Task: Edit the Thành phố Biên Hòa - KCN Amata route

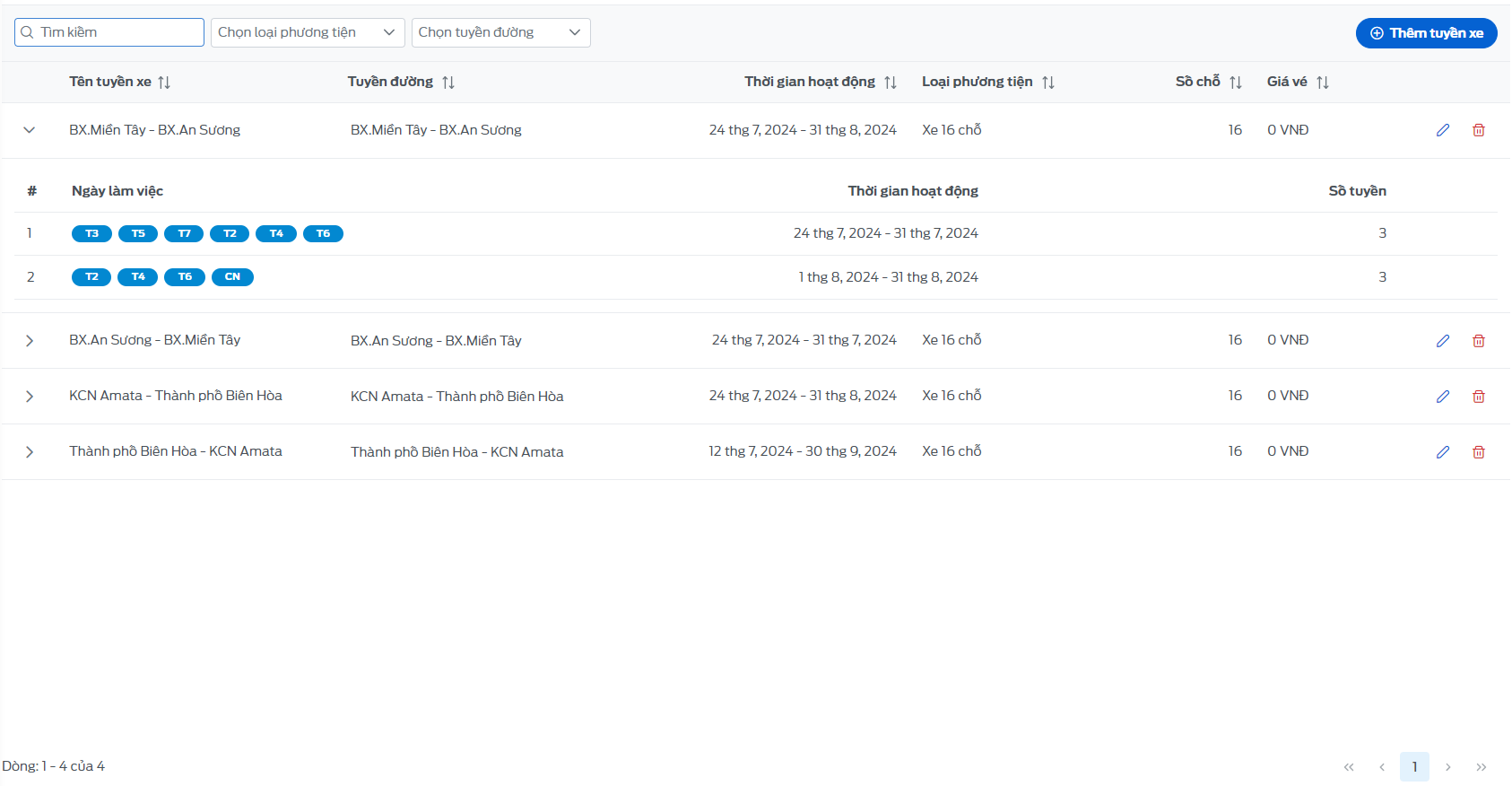Action: tap(1443, 452)
